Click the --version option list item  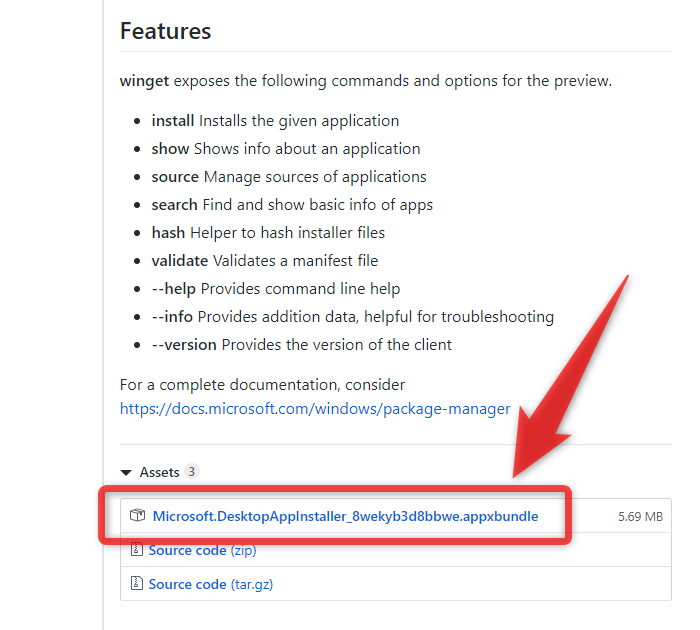301,345
